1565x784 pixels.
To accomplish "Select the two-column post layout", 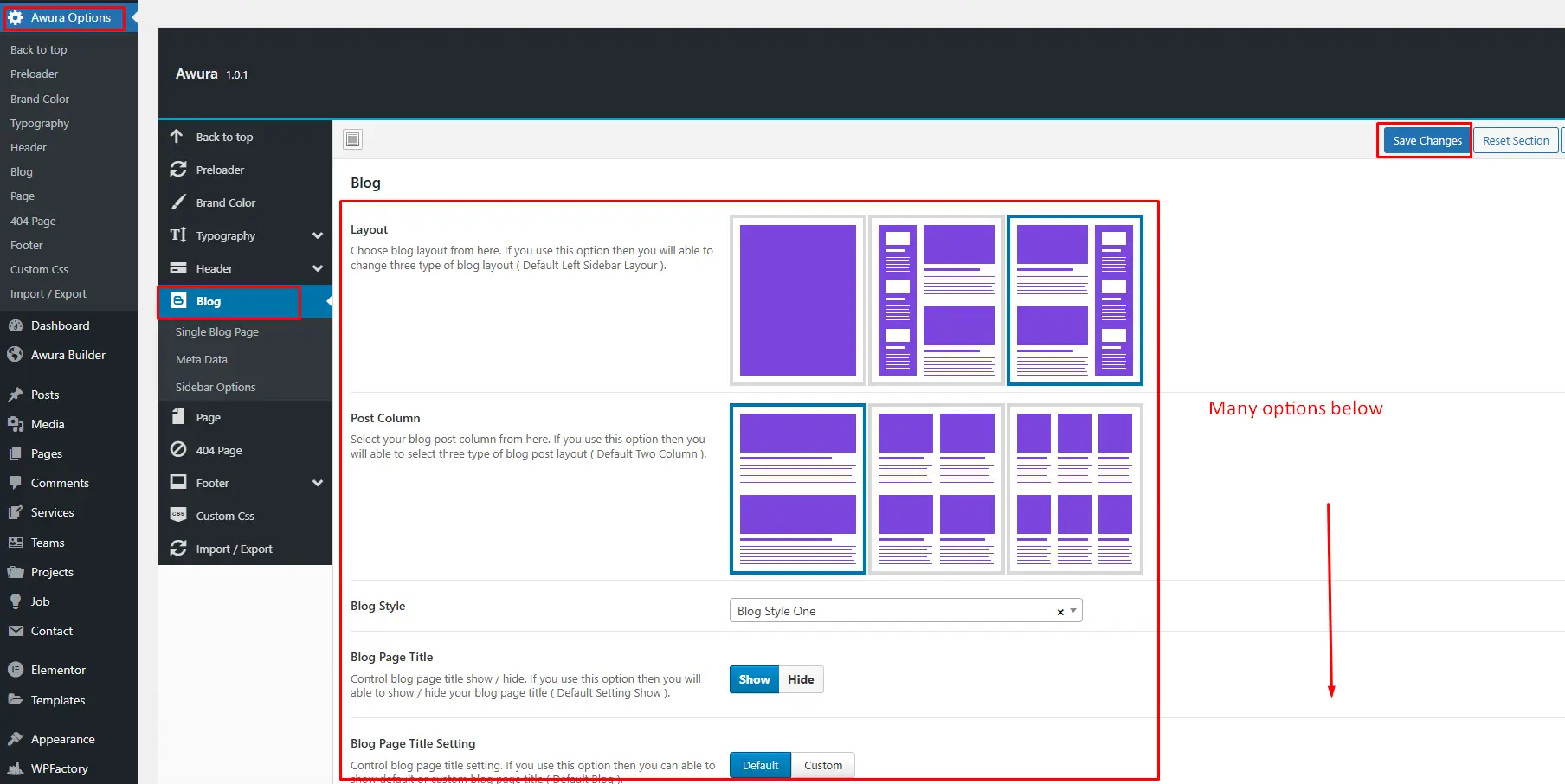I will [x=937, y=489].
